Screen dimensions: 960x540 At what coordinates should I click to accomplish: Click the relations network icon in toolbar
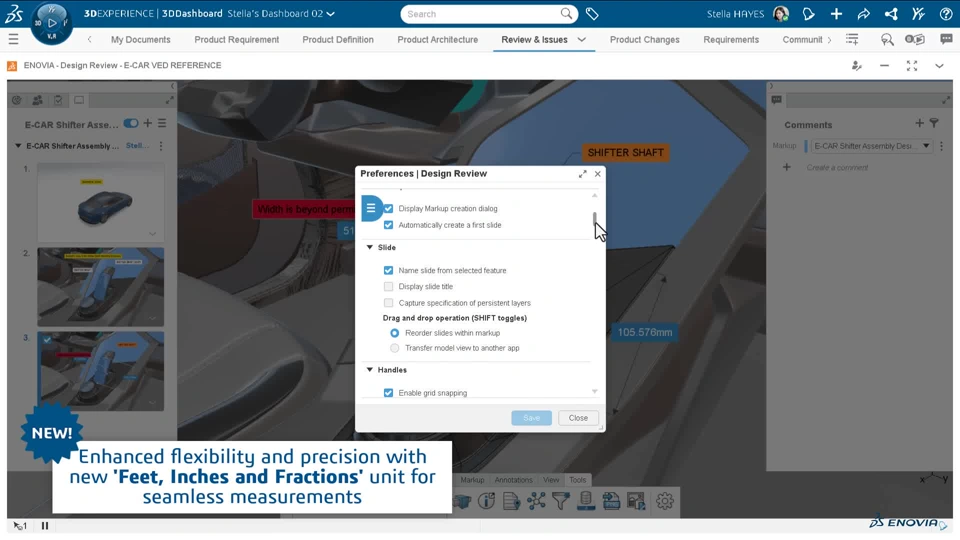click(536, 501)
